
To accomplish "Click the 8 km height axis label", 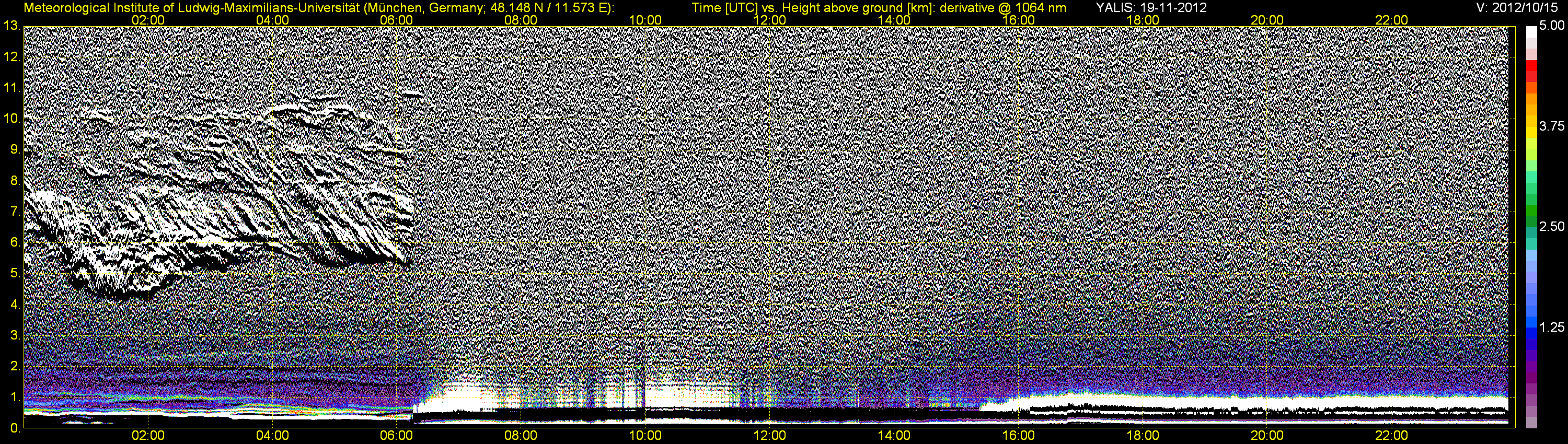I will click(x=15, y=181).
